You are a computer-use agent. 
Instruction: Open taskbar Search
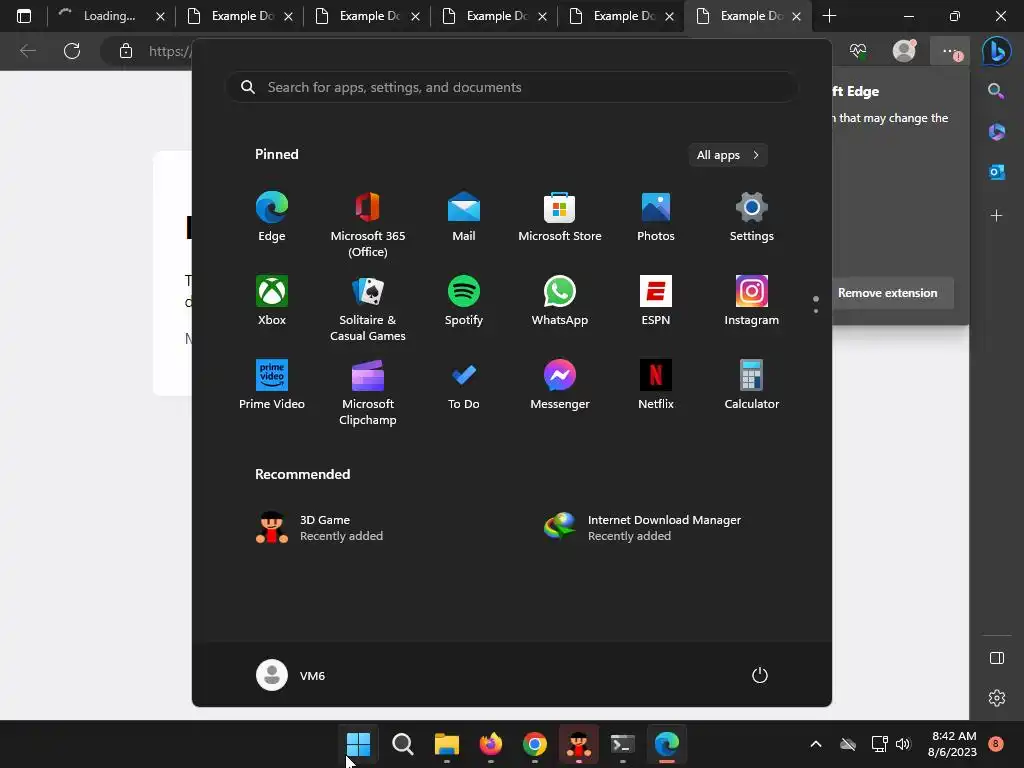click(402, 744)
